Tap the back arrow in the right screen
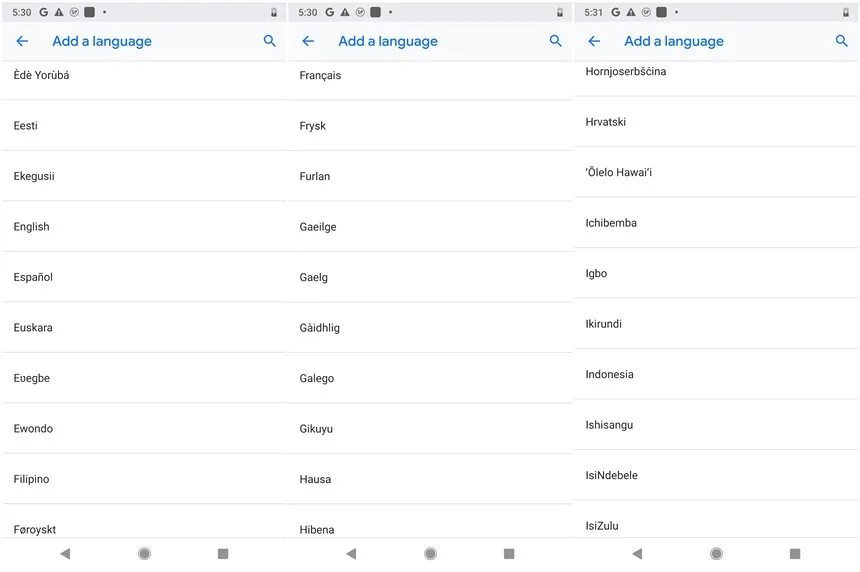Screen dimensions: 860x572 (x=594, y=41)
